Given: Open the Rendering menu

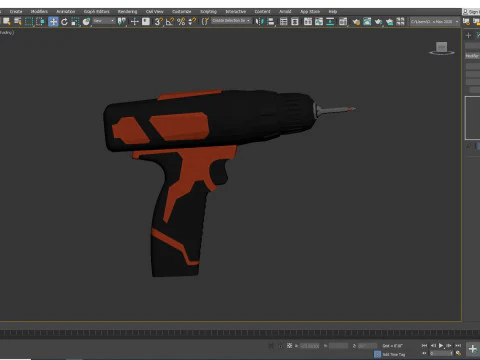Looking at the screenshot, I should coord(127,11).
